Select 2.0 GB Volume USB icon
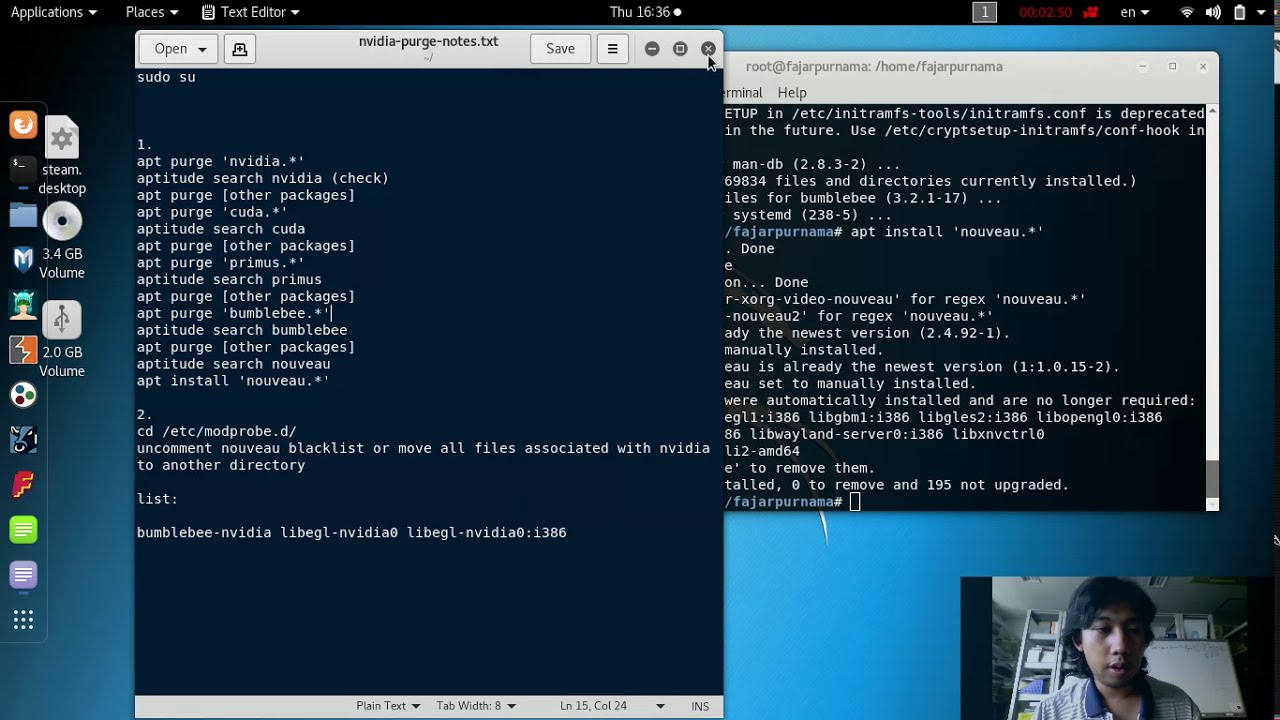Viewport: 1280px width, 720px height. tap(62, 340)
